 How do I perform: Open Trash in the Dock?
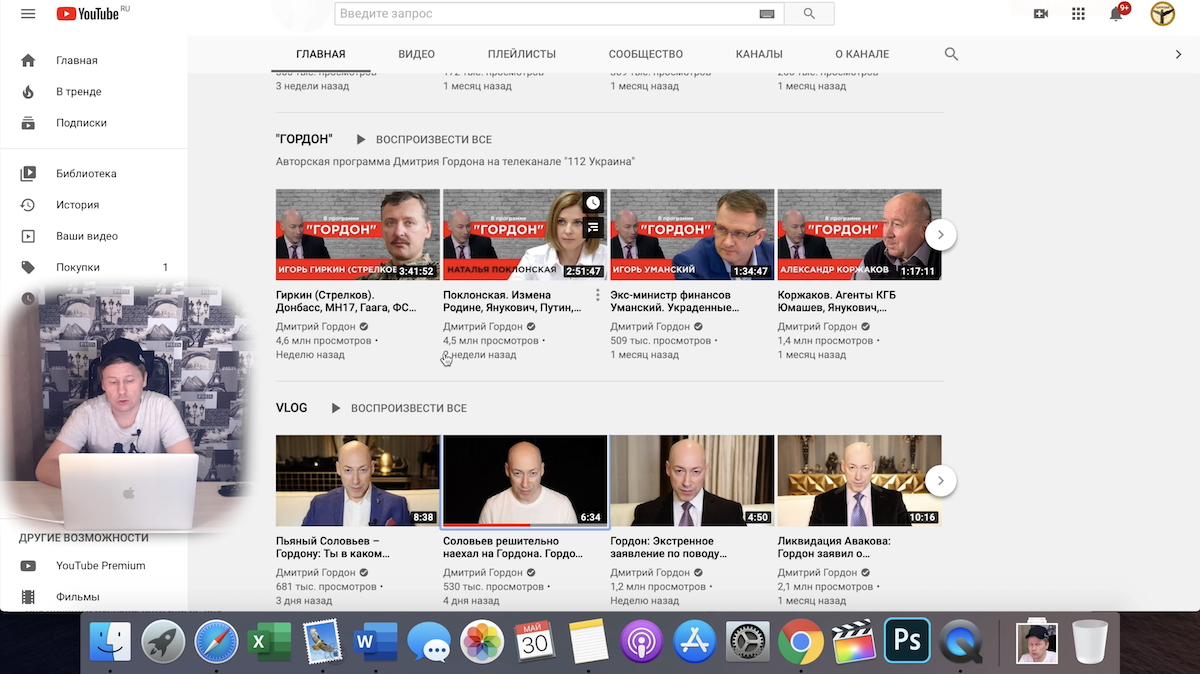pyautogui.click(x=1090, y=641)
